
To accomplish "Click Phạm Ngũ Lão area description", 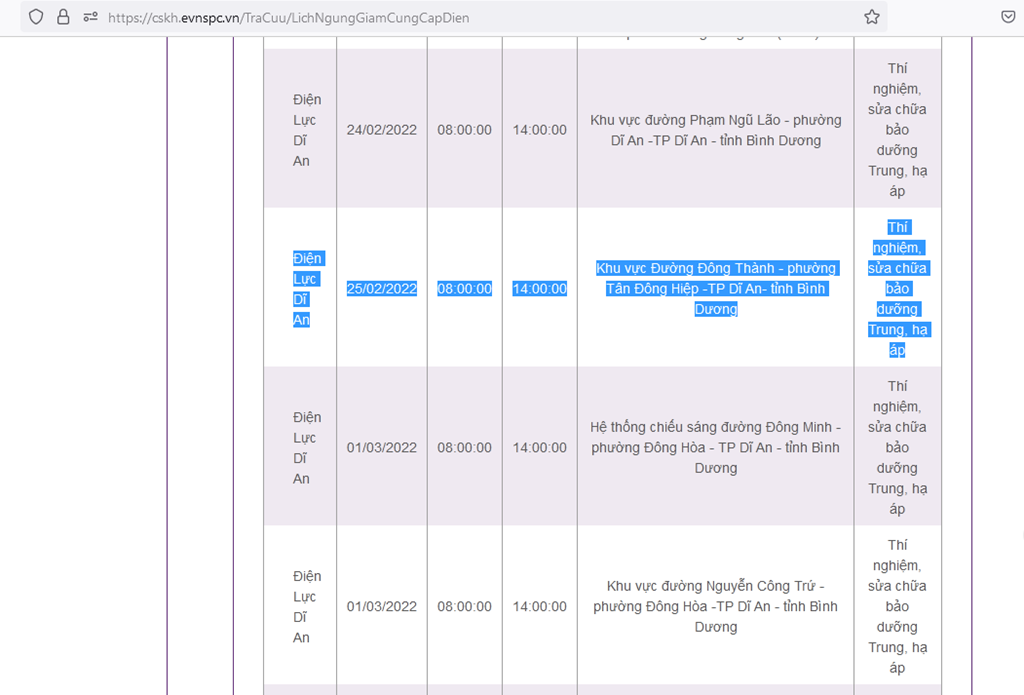I will tap(716, 130).
